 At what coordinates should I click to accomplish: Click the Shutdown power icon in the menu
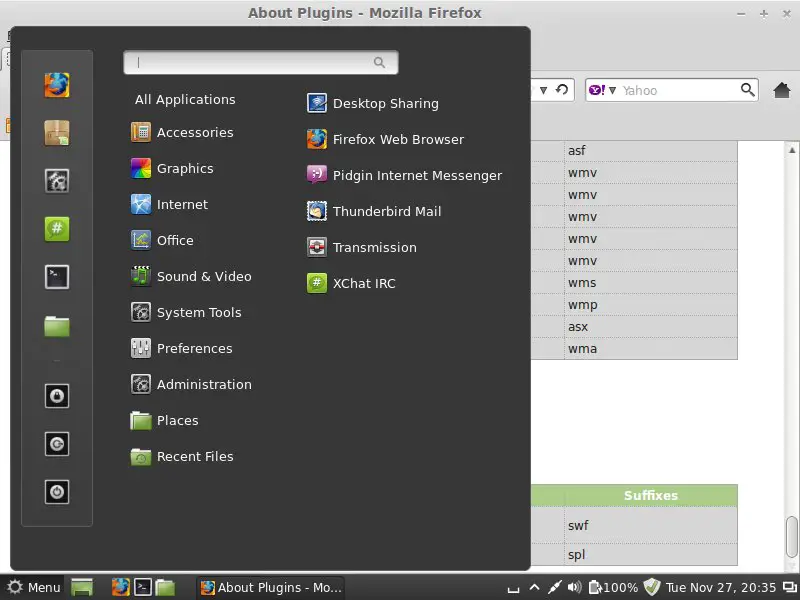point(57,492)
